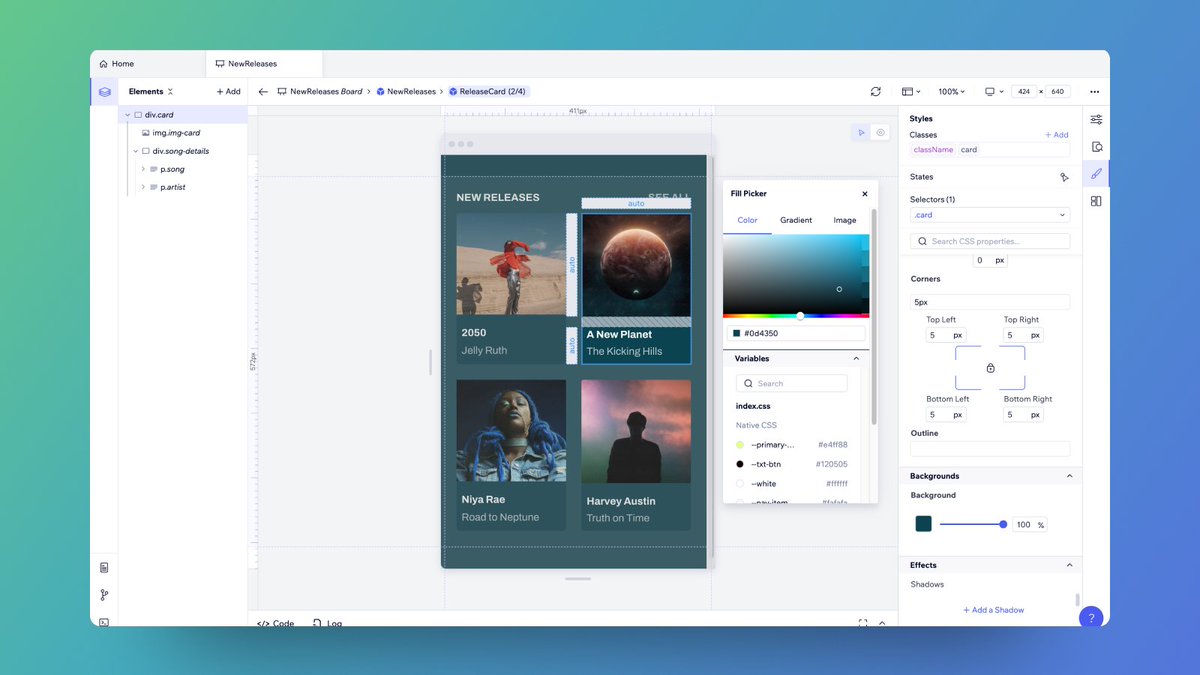The height and width of the screenshot is (675, 1200).
Task: Click the Search CSS properties field
Action: [990, 241]
